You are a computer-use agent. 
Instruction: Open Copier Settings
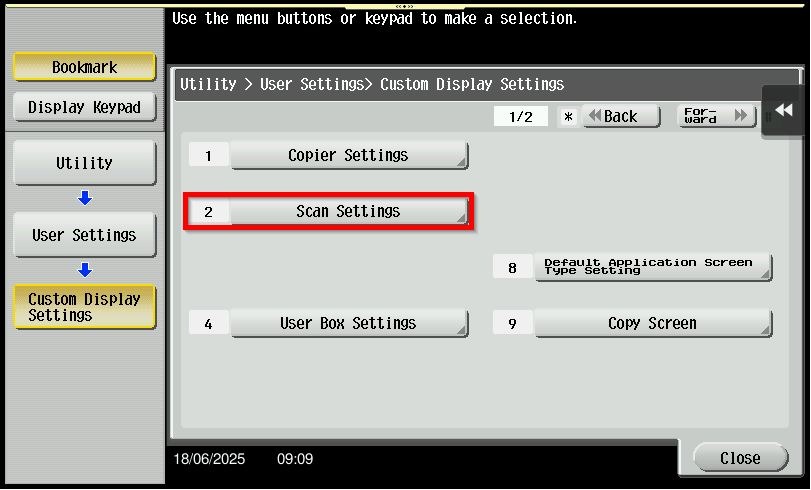348,156
